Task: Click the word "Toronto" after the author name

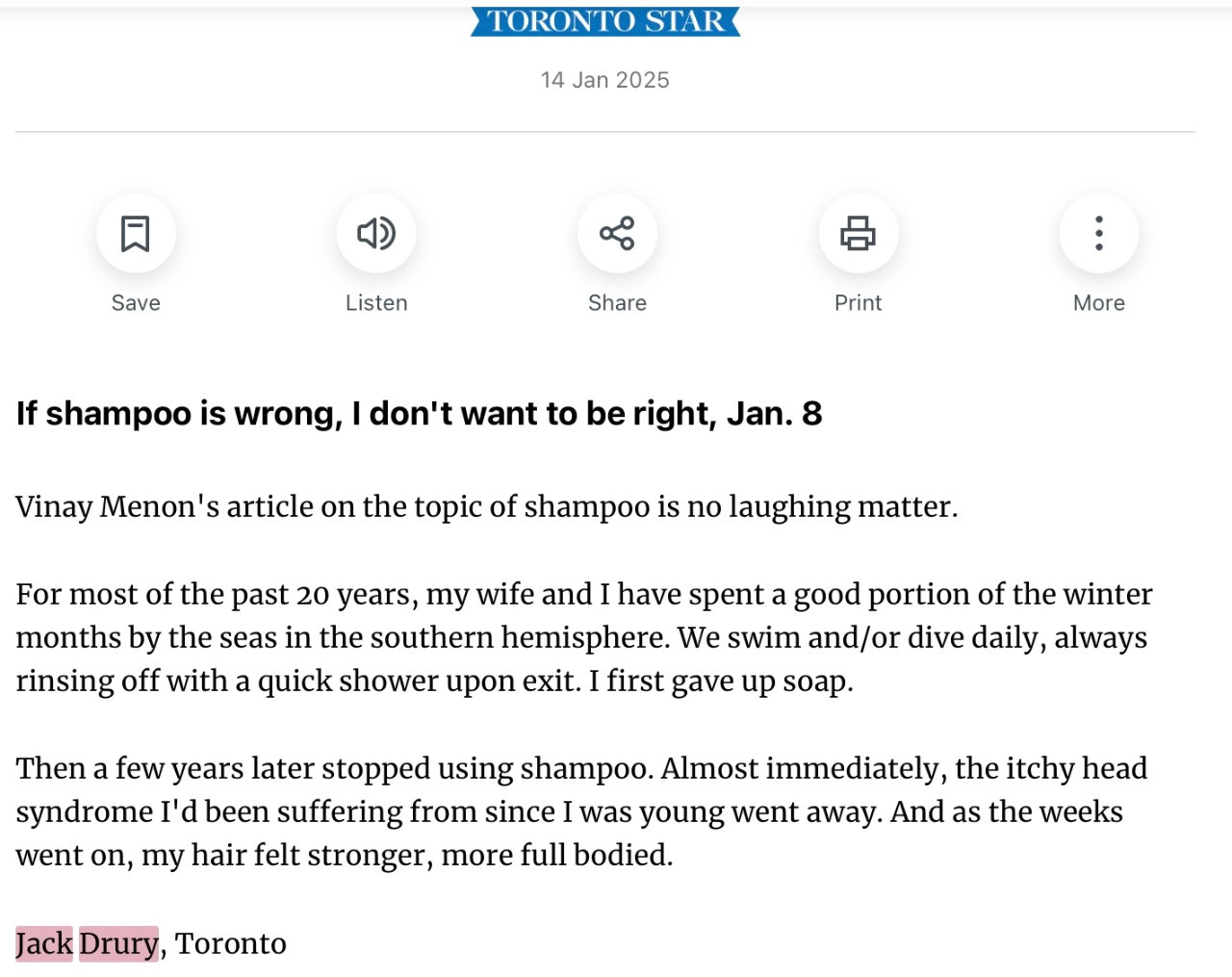Action: coord(231,943)
